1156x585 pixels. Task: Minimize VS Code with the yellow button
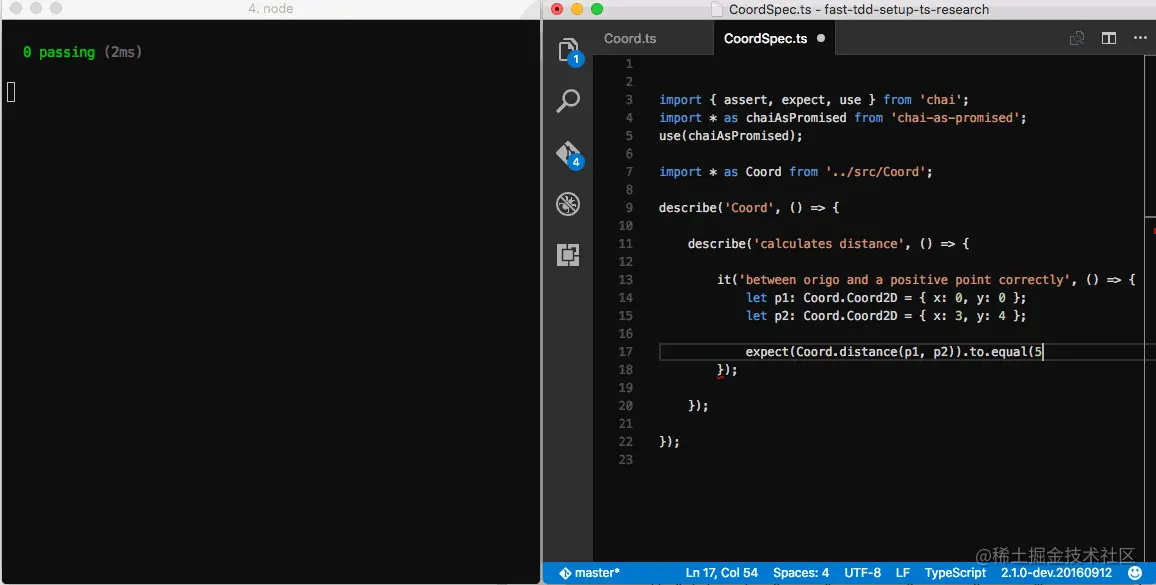(x=577, y=10)
